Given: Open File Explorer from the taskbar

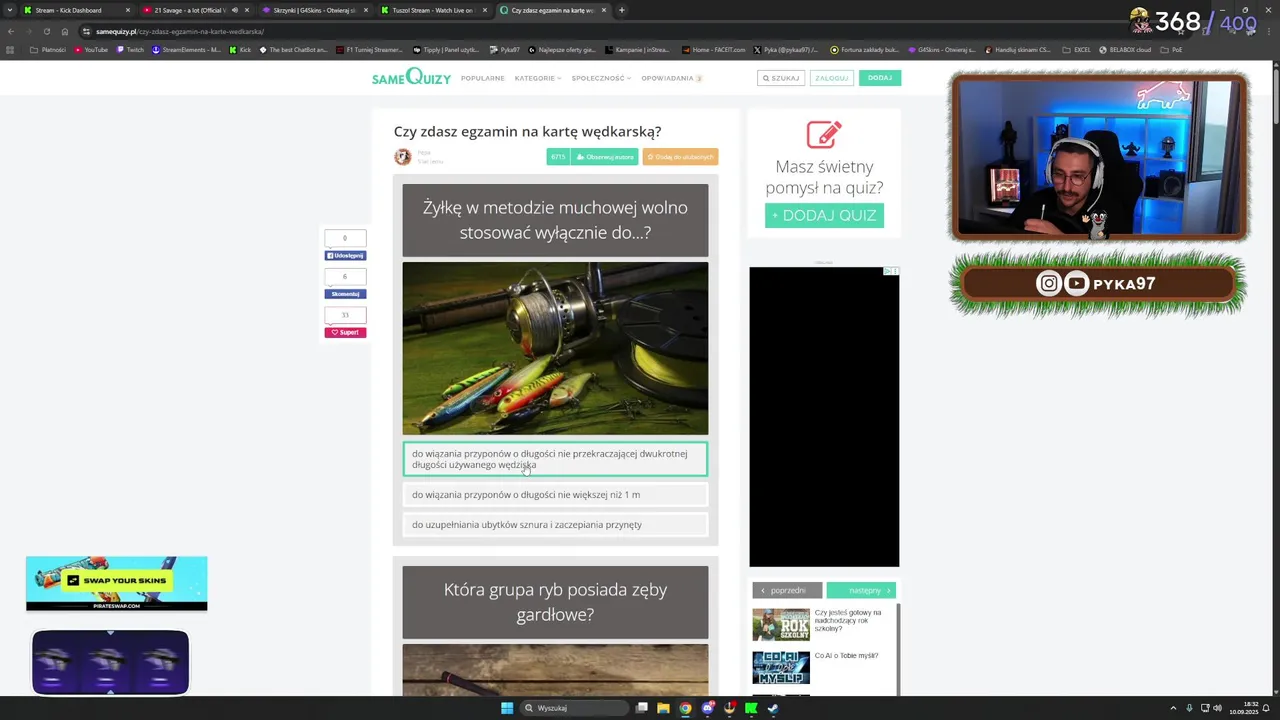Looking at the screenshot, I should pyautogui.click(x=663, y=708).
